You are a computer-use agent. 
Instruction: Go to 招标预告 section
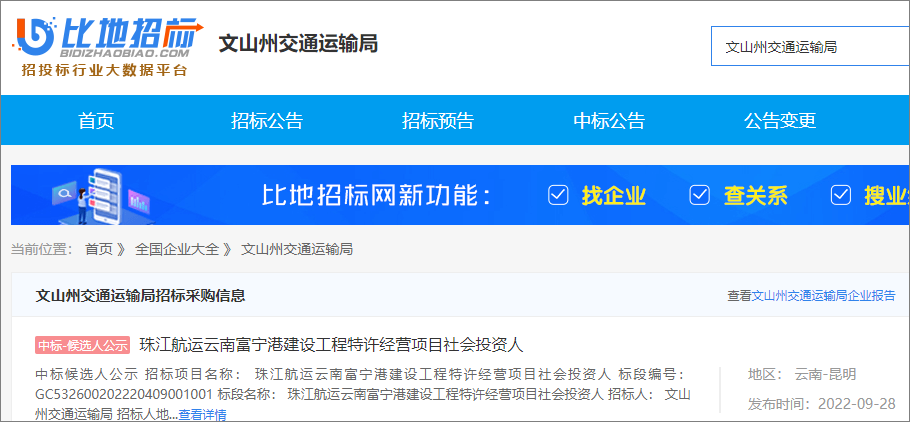pyautogui.click(x=438, y=121)
